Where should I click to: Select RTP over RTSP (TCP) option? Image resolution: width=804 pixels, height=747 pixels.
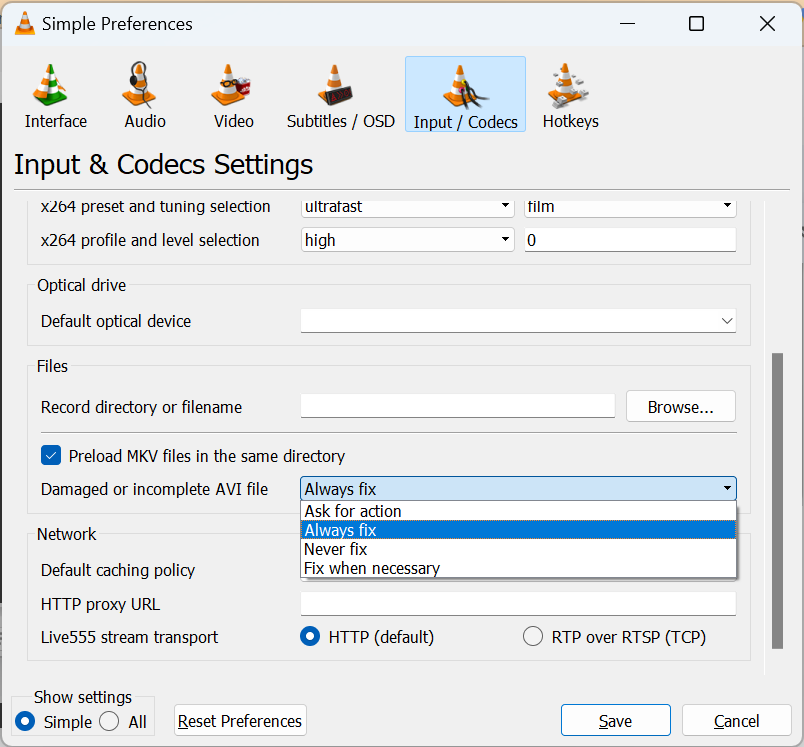click(534, 637)
